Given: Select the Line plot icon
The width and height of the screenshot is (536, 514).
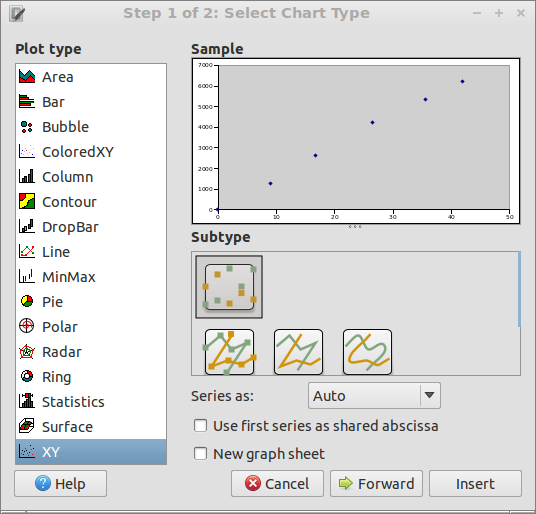Looking at the screenshot, I should coord(27,251).
